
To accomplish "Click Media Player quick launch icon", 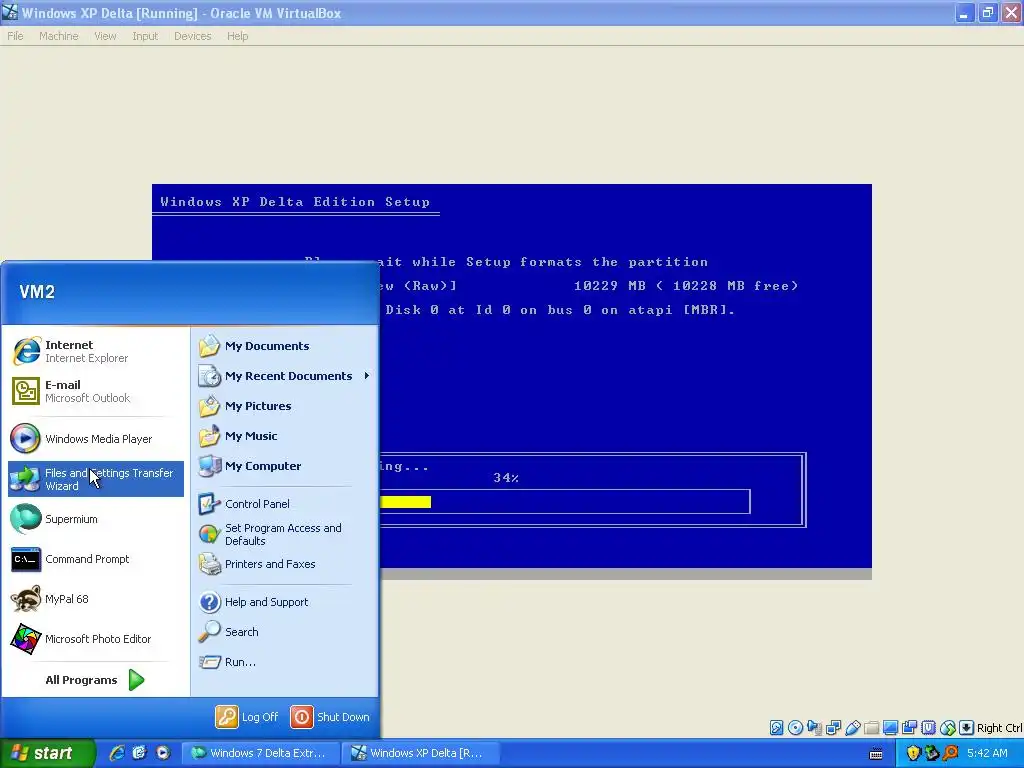I will [x=163, y=753].
